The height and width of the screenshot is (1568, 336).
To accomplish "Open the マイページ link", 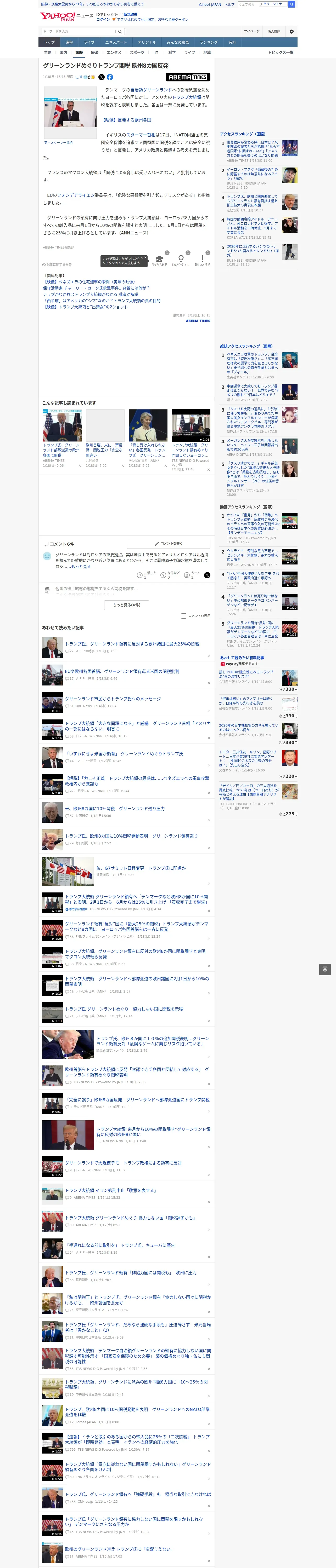I will [x=252, y=31].
